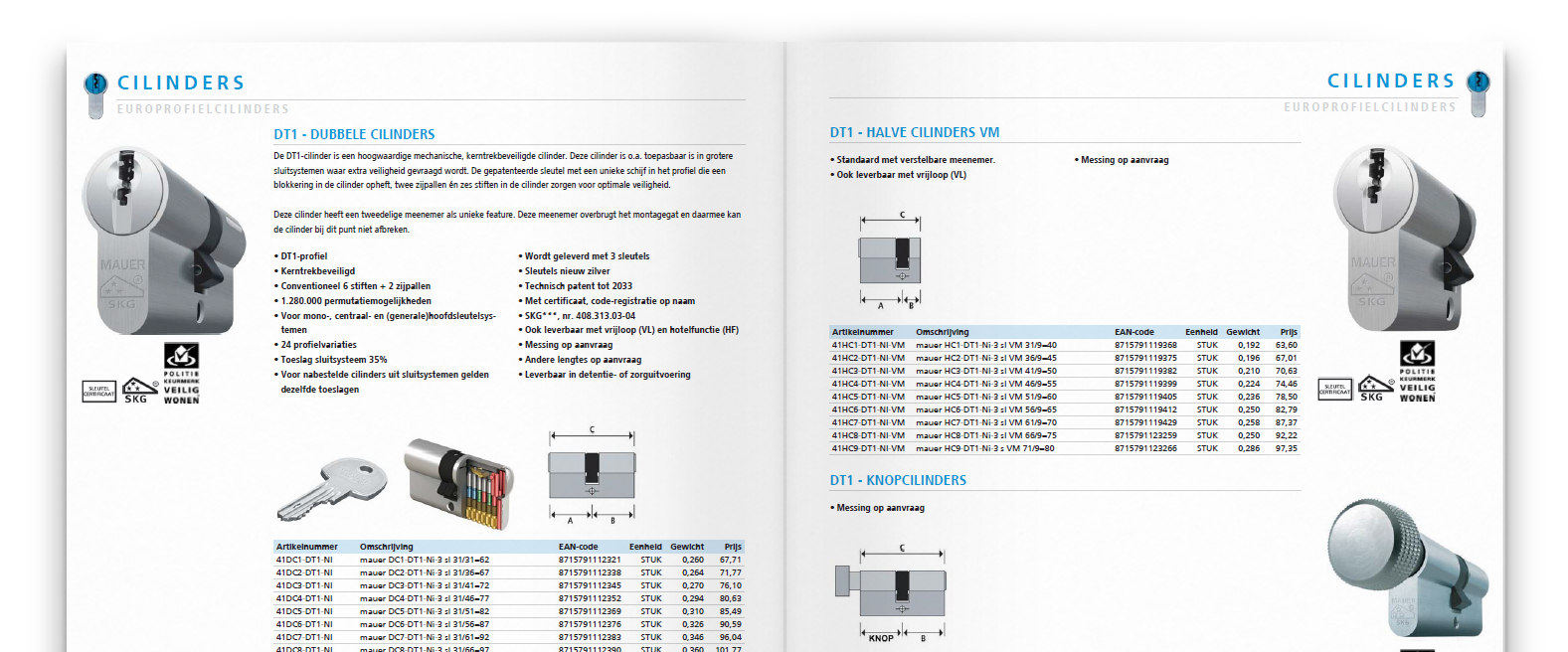Viewport: 1568px width, 652px height.
Task: Select the KNOP dimension diagram
Action: tap(891, 594)
